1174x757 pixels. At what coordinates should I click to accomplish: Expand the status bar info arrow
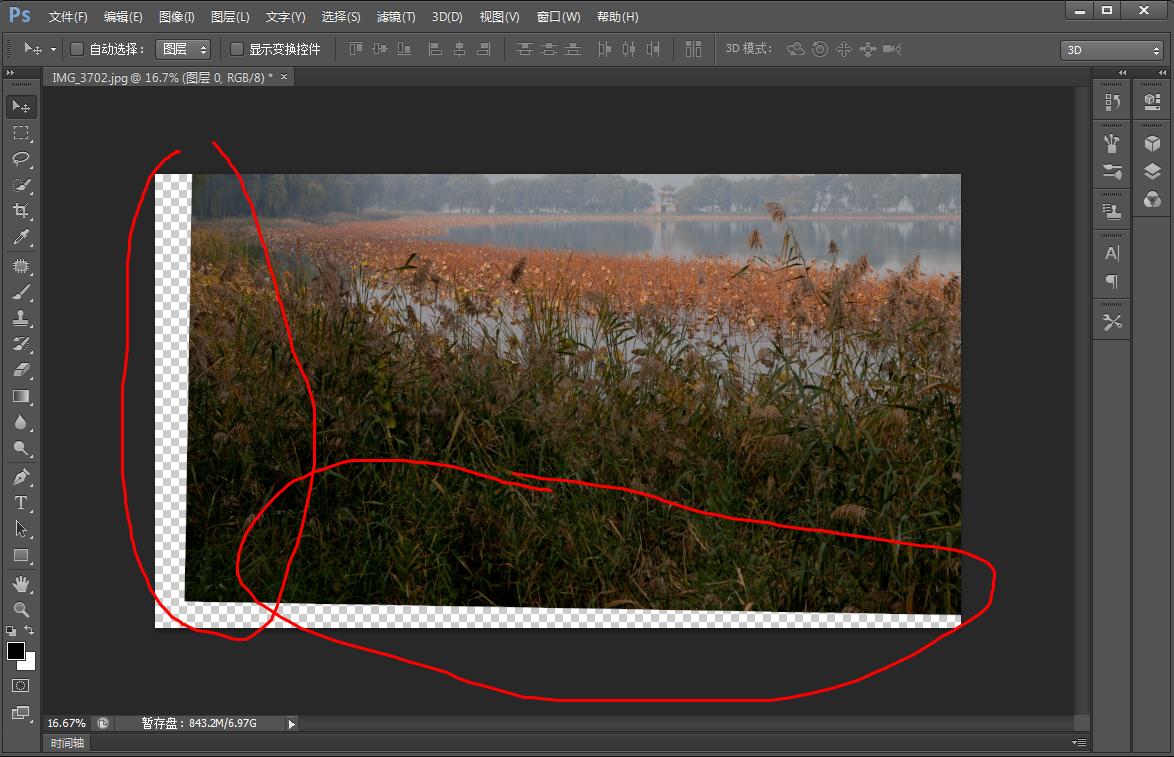[x=292, y=723]
